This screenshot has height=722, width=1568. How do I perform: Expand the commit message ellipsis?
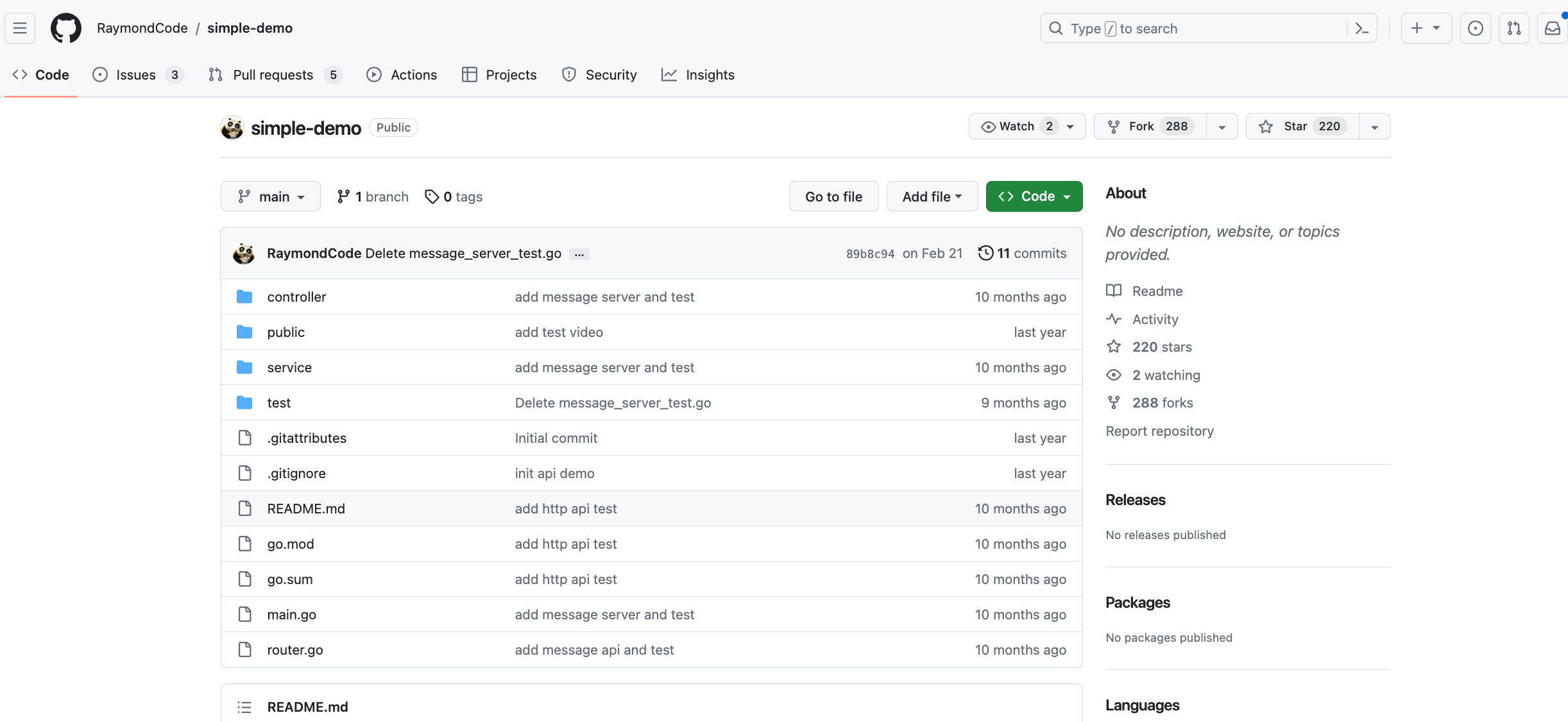click(x=579, y=254)
